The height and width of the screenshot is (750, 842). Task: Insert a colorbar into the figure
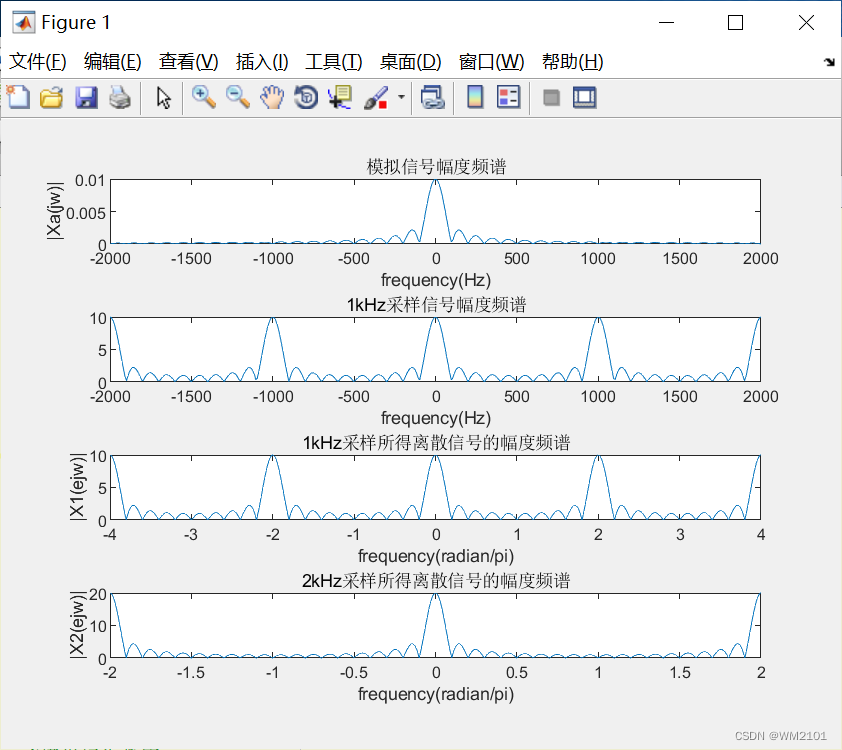tap(473, 97)
